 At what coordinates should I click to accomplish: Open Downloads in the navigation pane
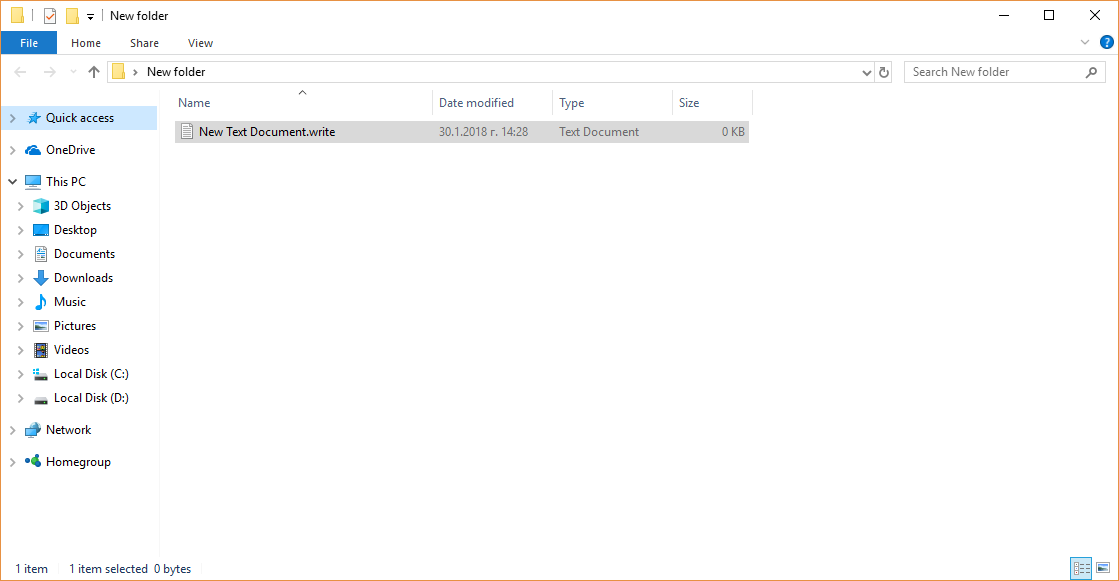click(83, 278)
